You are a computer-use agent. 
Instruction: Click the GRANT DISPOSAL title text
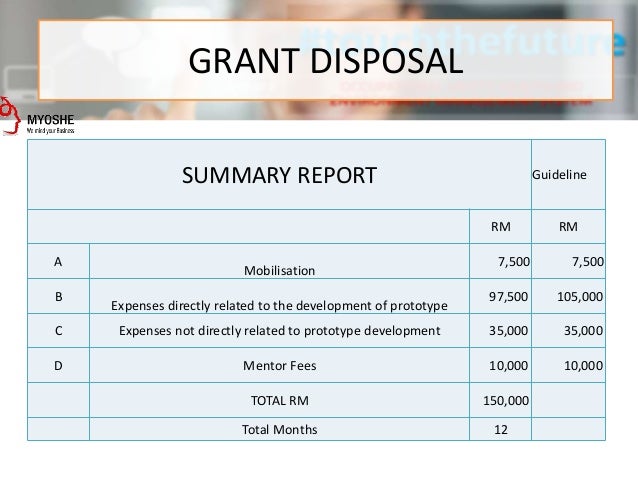pos(326,61)
